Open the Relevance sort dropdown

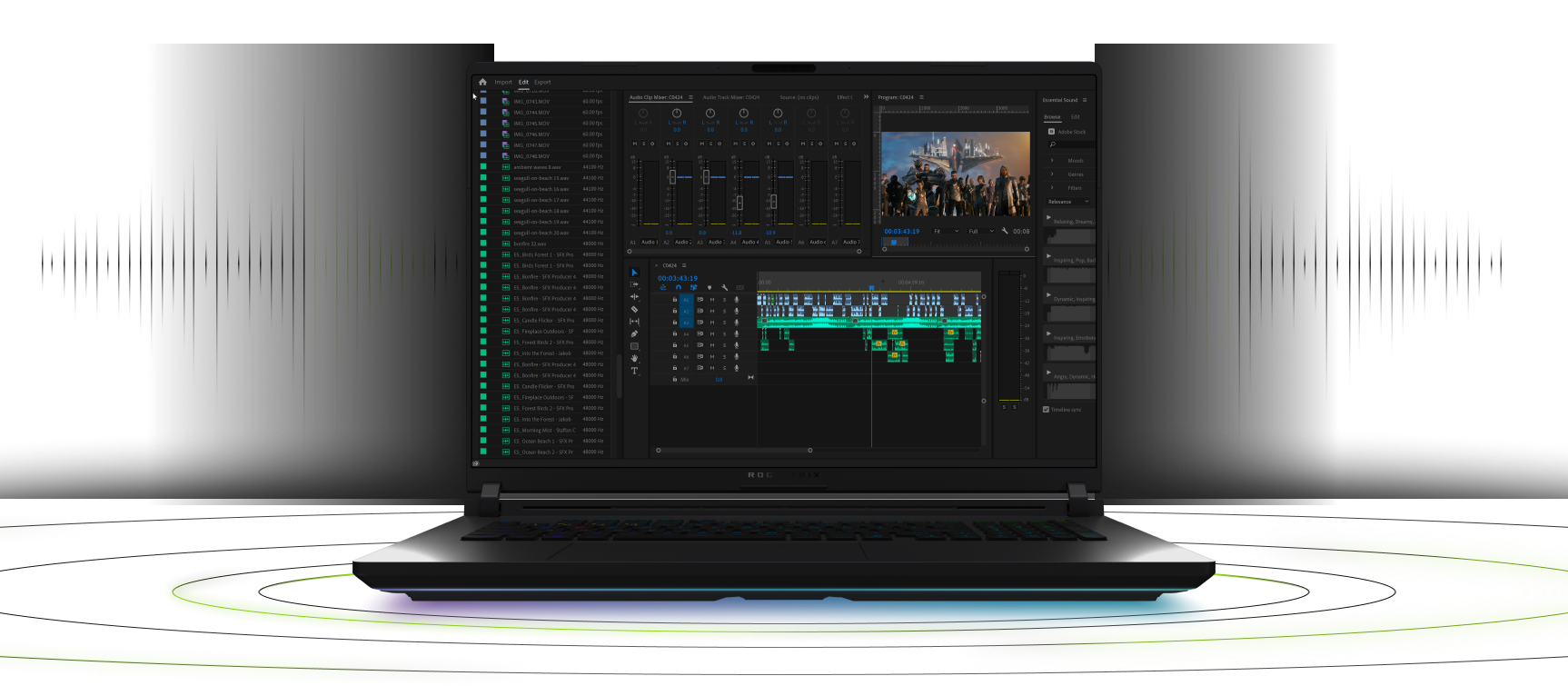(x=1068, y=202)
